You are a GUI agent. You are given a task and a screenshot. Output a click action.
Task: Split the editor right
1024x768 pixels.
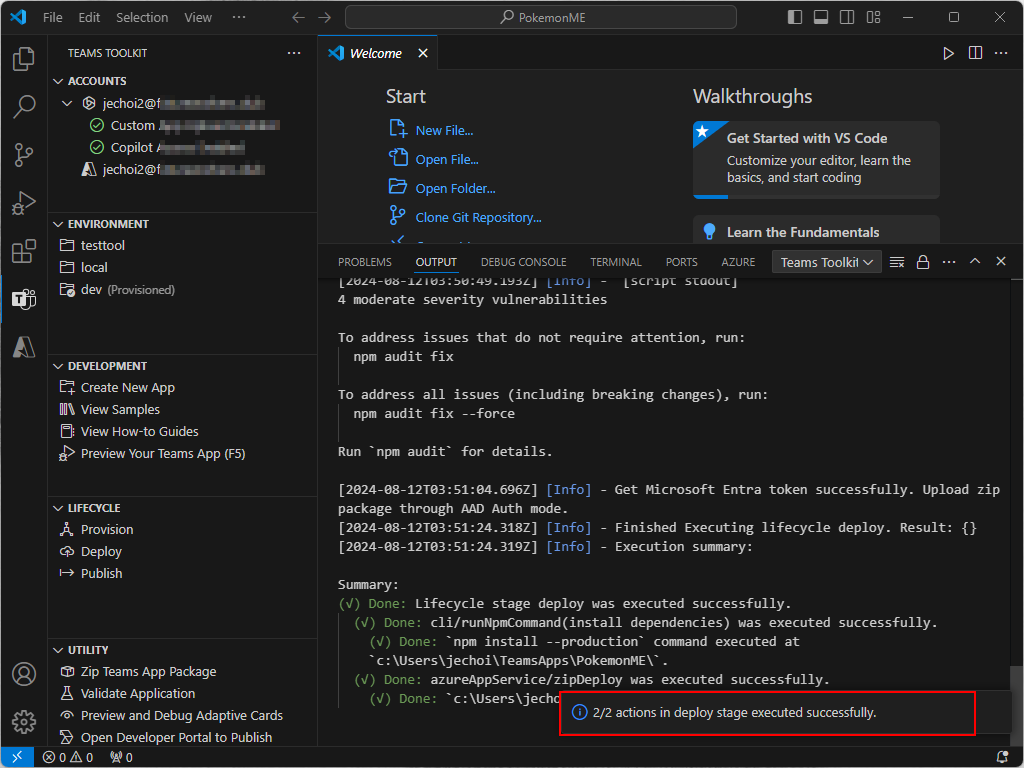tap(975, 53)
